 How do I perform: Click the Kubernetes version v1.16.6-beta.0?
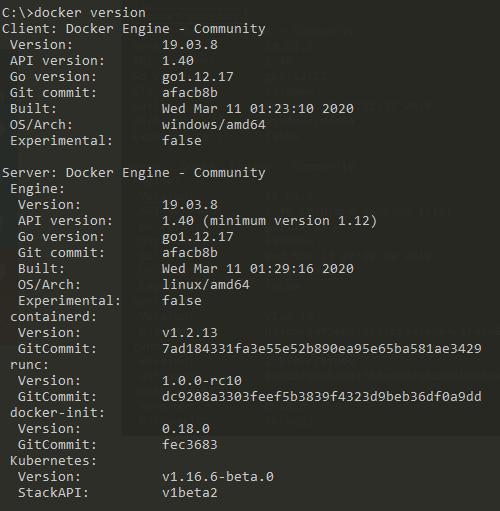coord(218,477)
